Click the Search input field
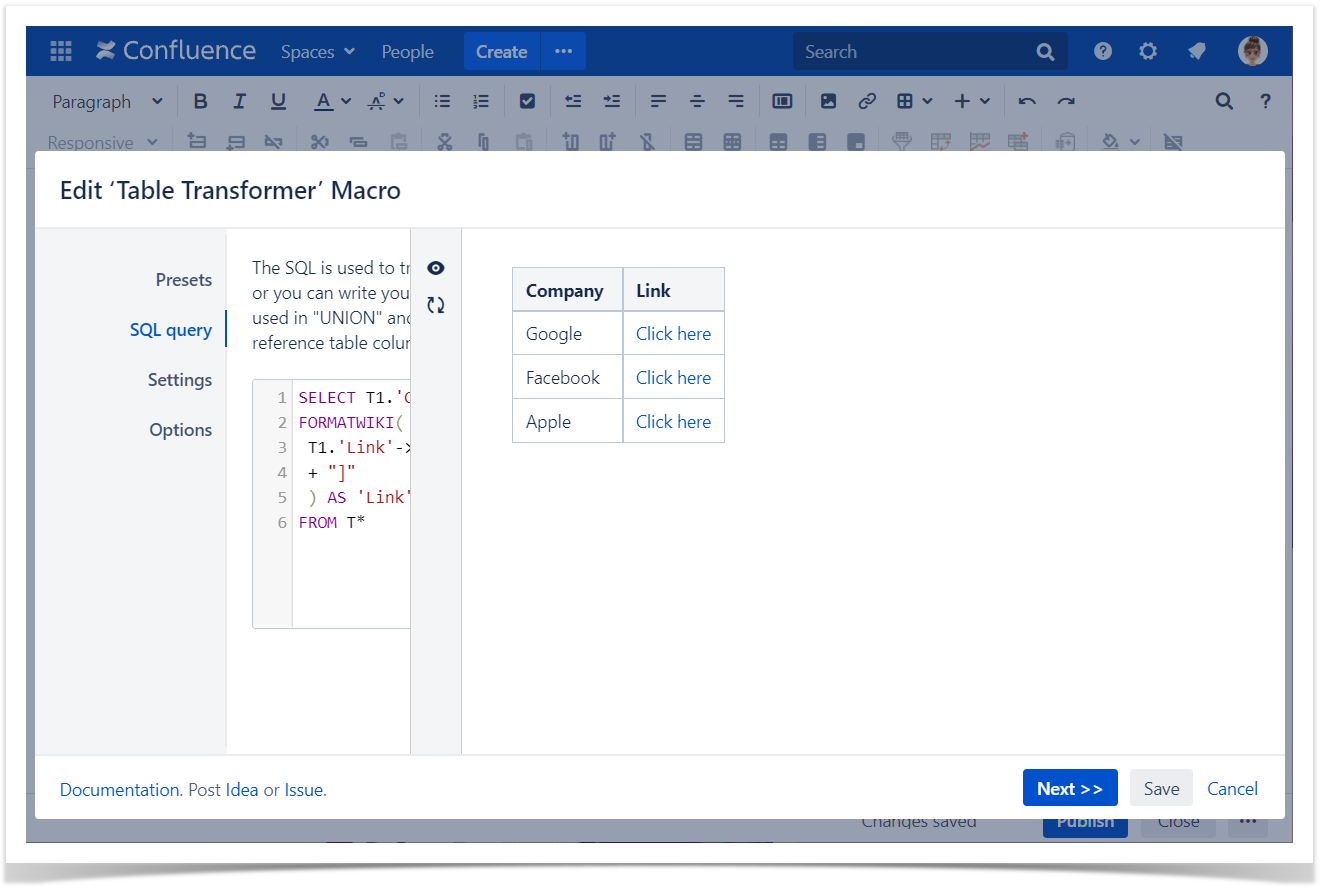The height and width of the screenshot is (892, 1327). pyautogui.click(x=915, y=52)
